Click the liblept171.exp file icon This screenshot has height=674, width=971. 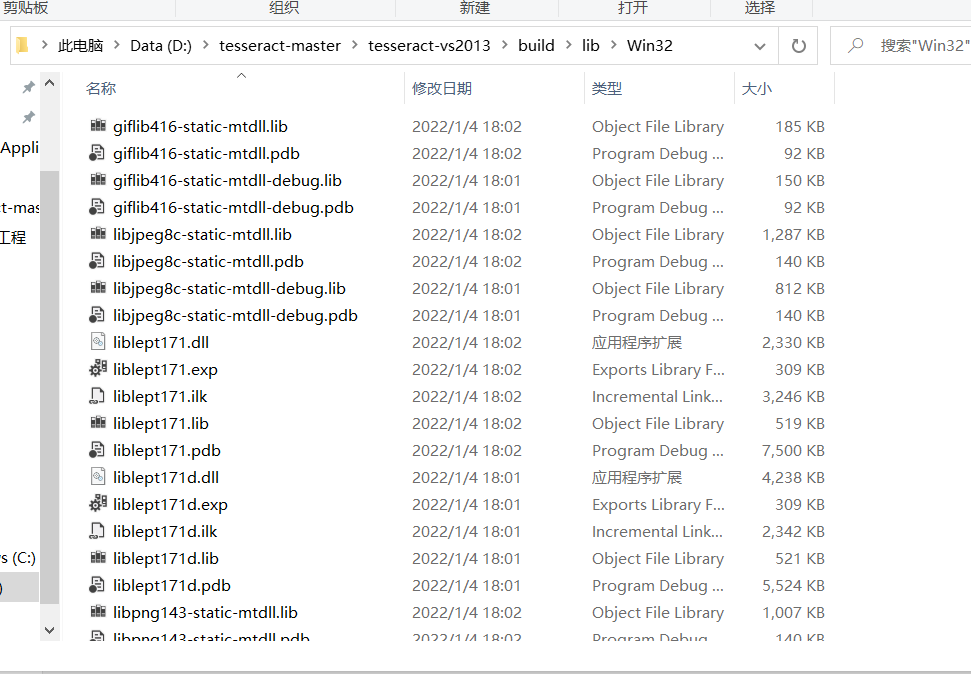coord(98,370)
